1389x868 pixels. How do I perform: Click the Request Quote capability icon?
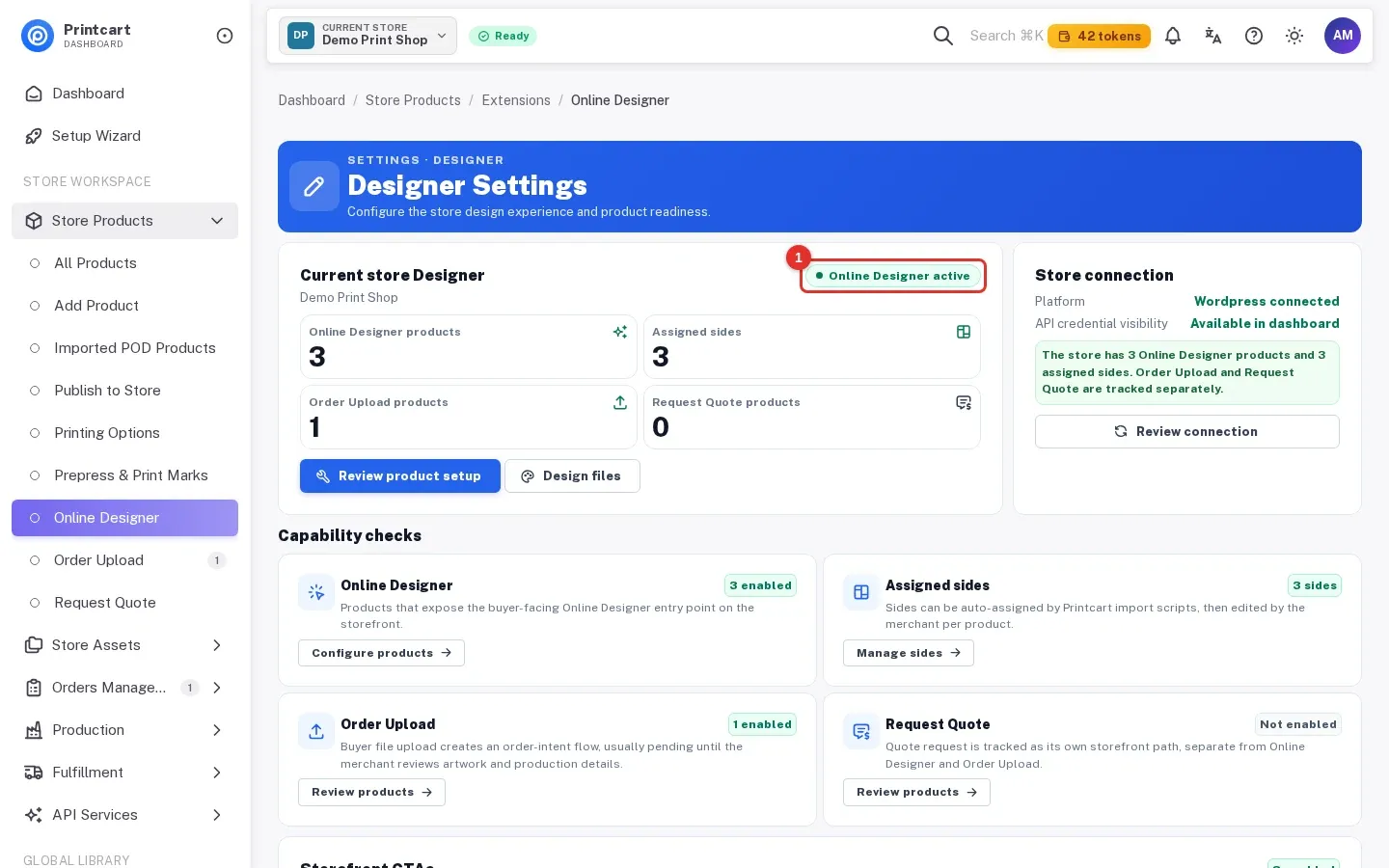[861, 732]
